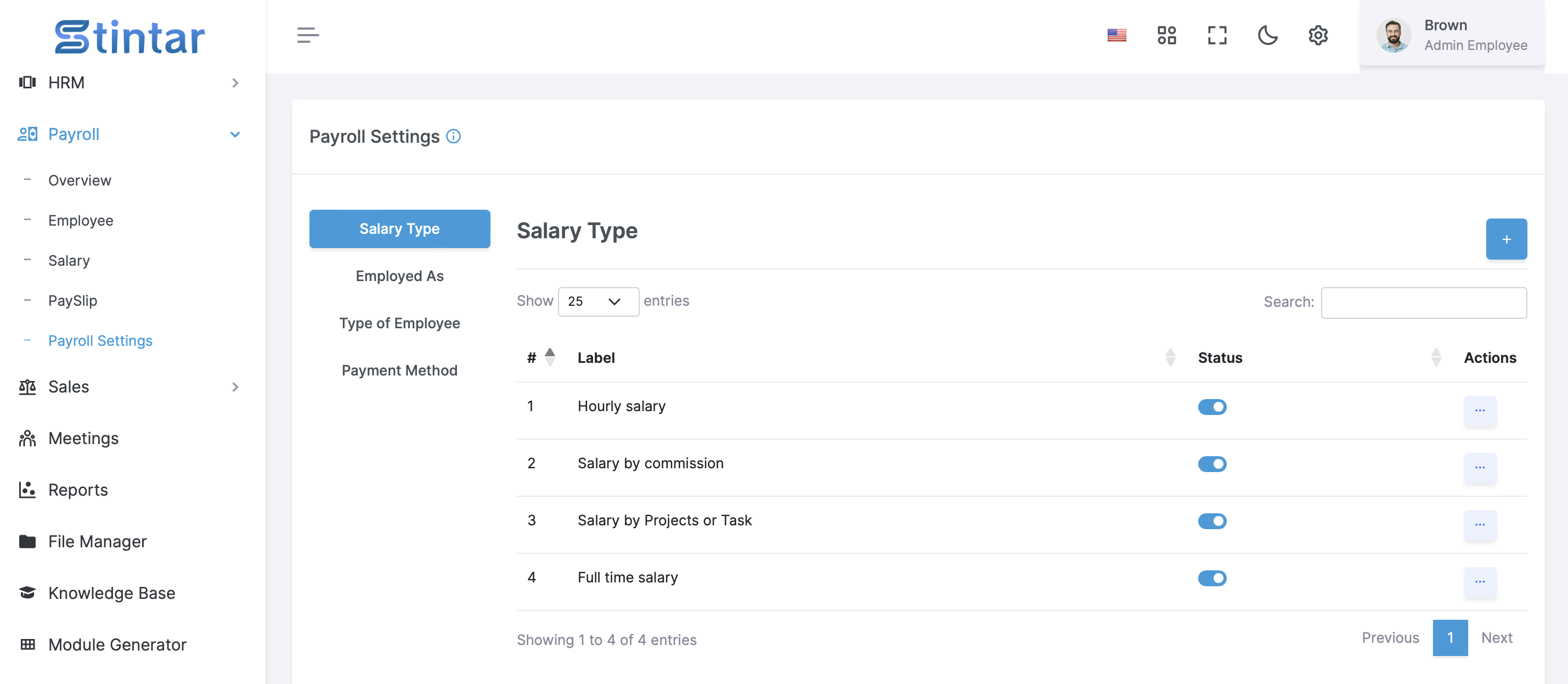
Task: Select the Employed As settings tab
Action: pyautogui.click(x=400, y=275)
